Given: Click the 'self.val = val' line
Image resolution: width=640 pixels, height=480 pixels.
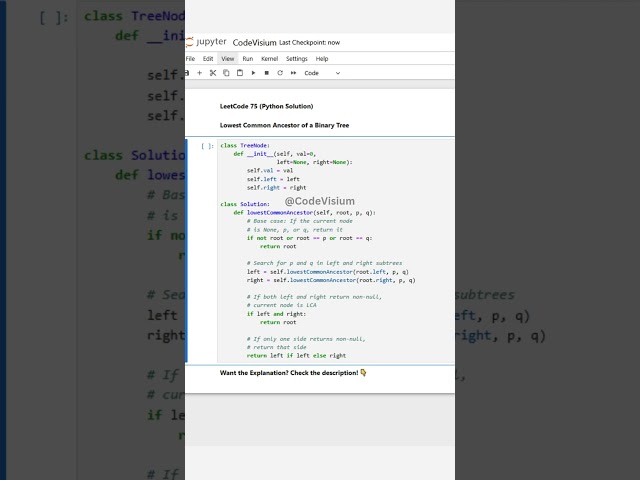Looking at the screenshot, I should click(270, 171).
